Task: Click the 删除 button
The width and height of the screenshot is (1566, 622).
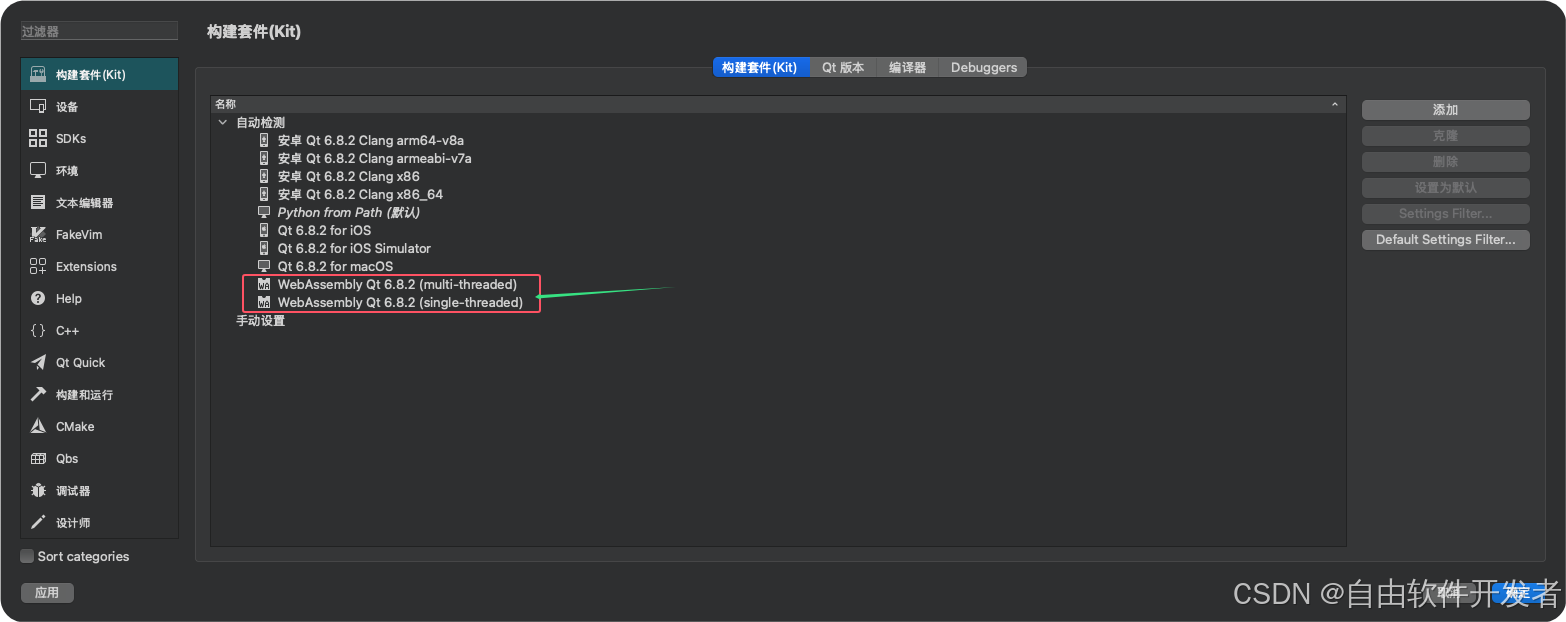Action: tap(1445, 162)
